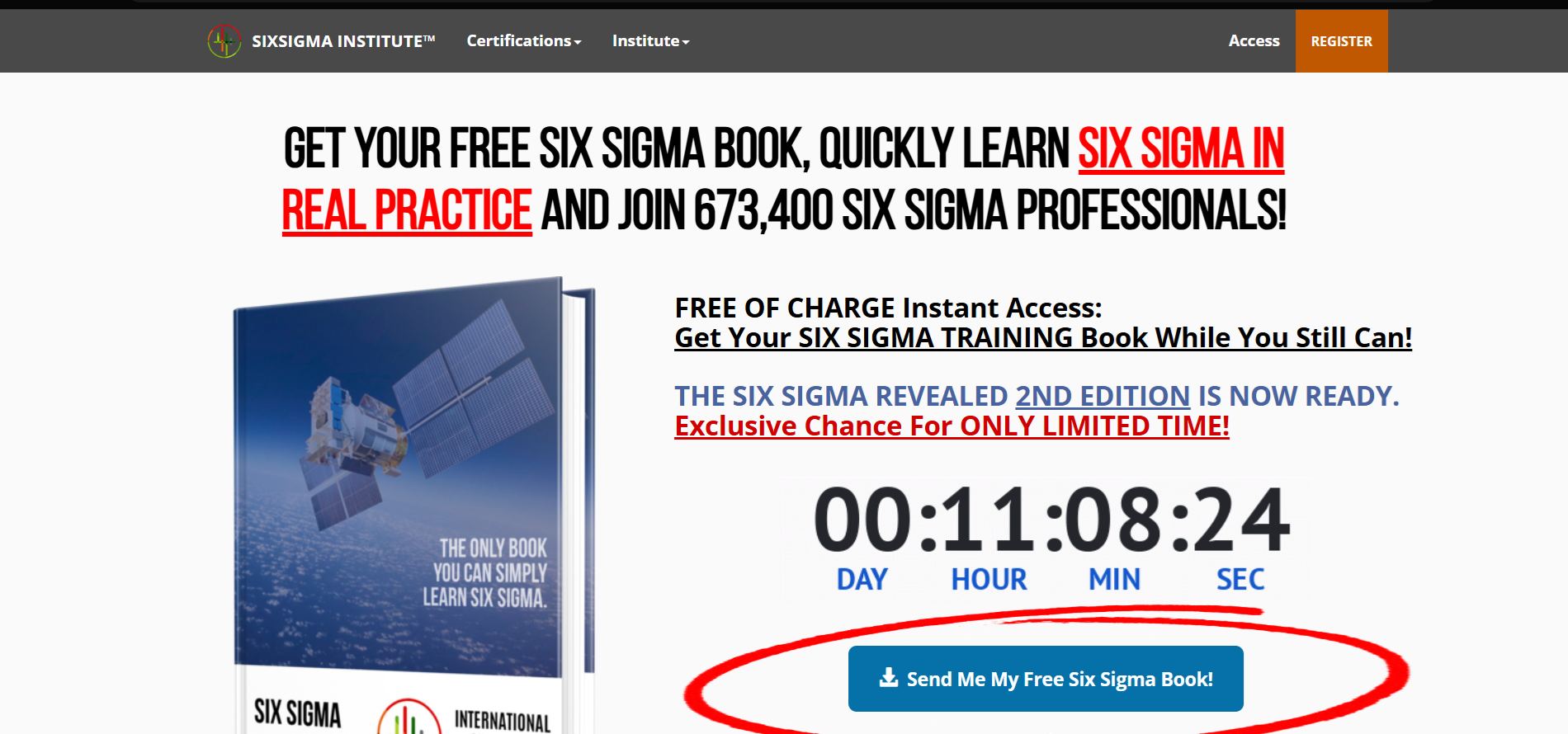Follow the red 'SIX SIGMA IN' headline link
The width and height of the screenshot is (1568, 734).
1181,149
